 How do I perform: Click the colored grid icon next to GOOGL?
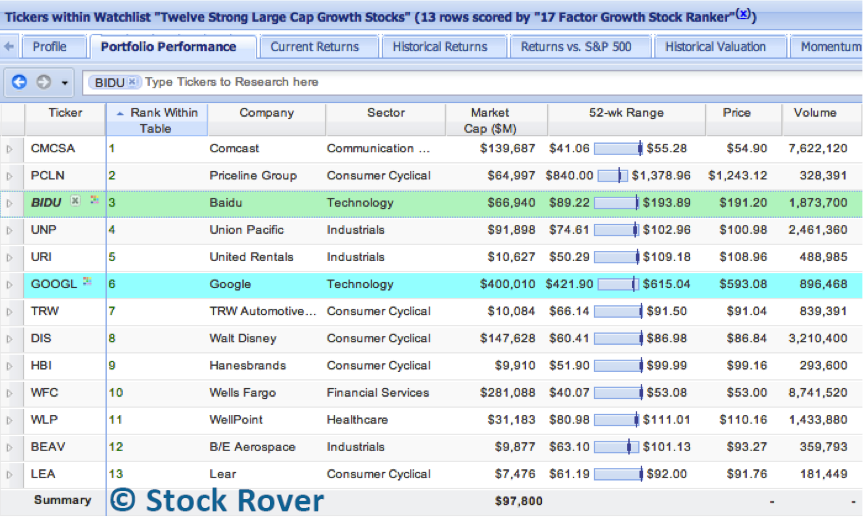pyautogui.click(x=87, y=281)
